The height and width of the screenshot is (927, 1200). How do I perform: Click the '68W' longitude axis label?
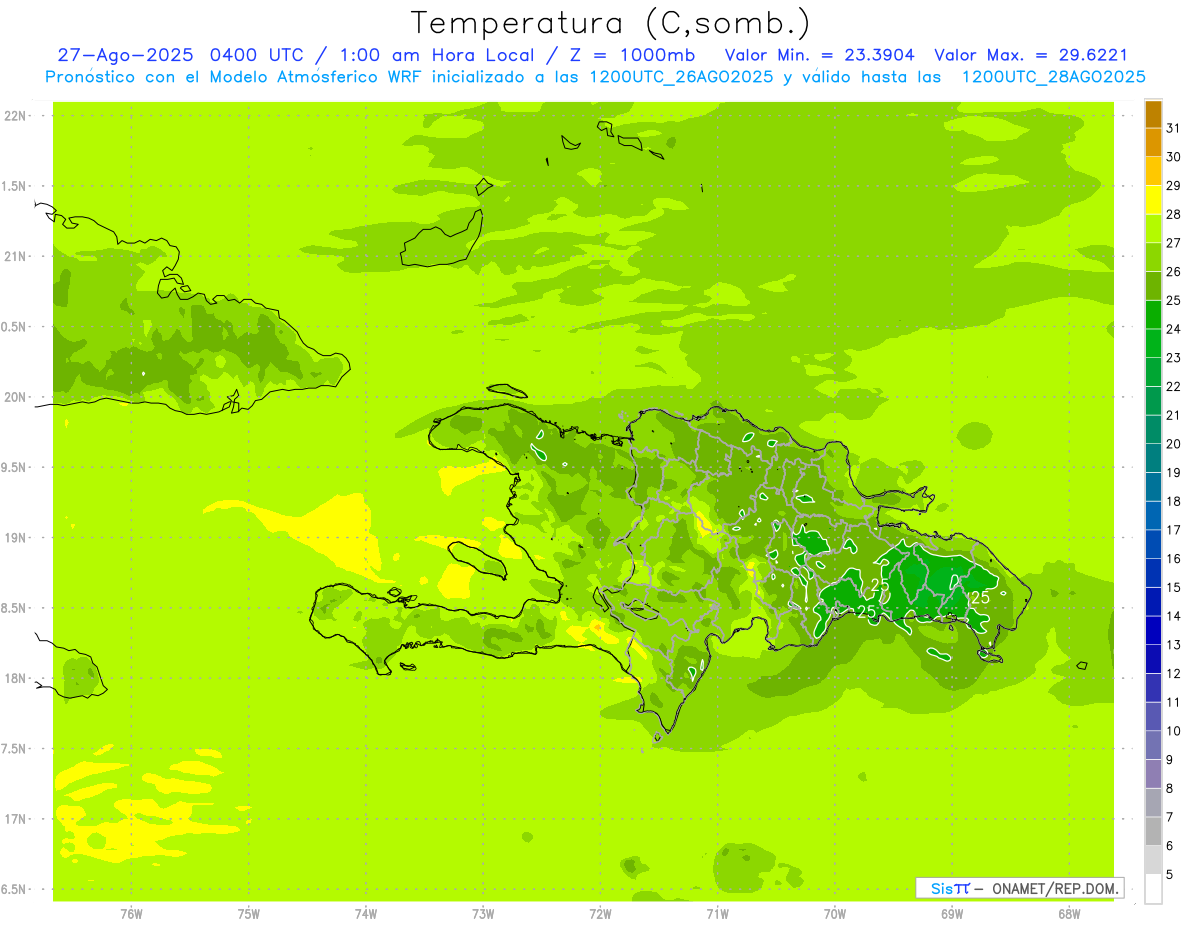point(1069,913)
